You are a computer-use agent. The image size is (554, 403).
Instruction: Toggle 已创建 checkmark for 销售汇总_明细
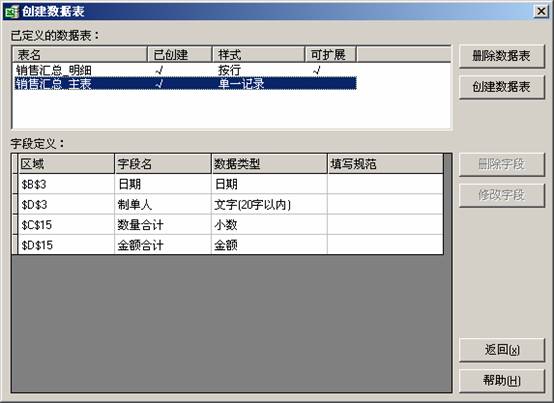[159, 70]
